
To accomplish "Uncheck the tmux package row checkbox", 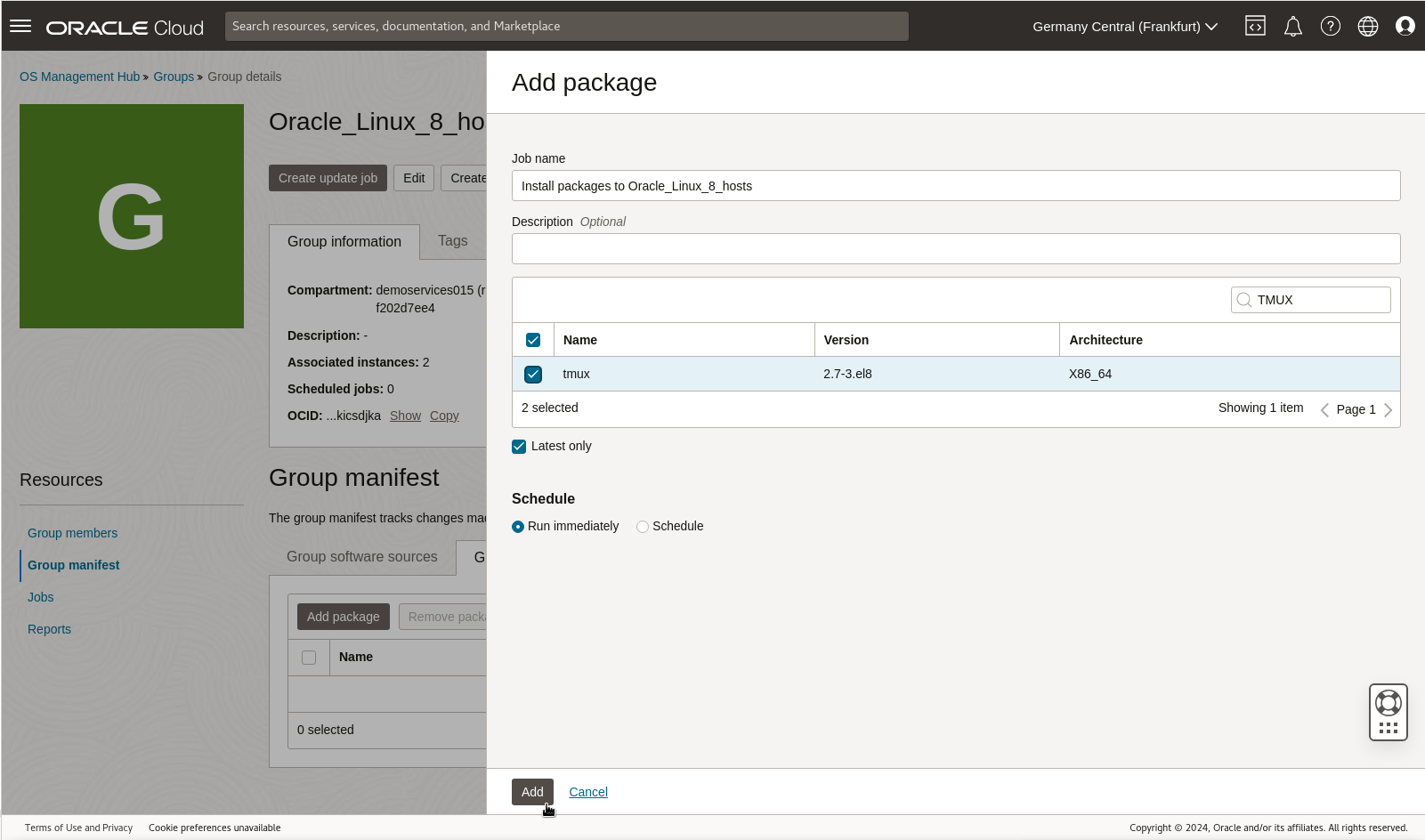I will [533, 375].
